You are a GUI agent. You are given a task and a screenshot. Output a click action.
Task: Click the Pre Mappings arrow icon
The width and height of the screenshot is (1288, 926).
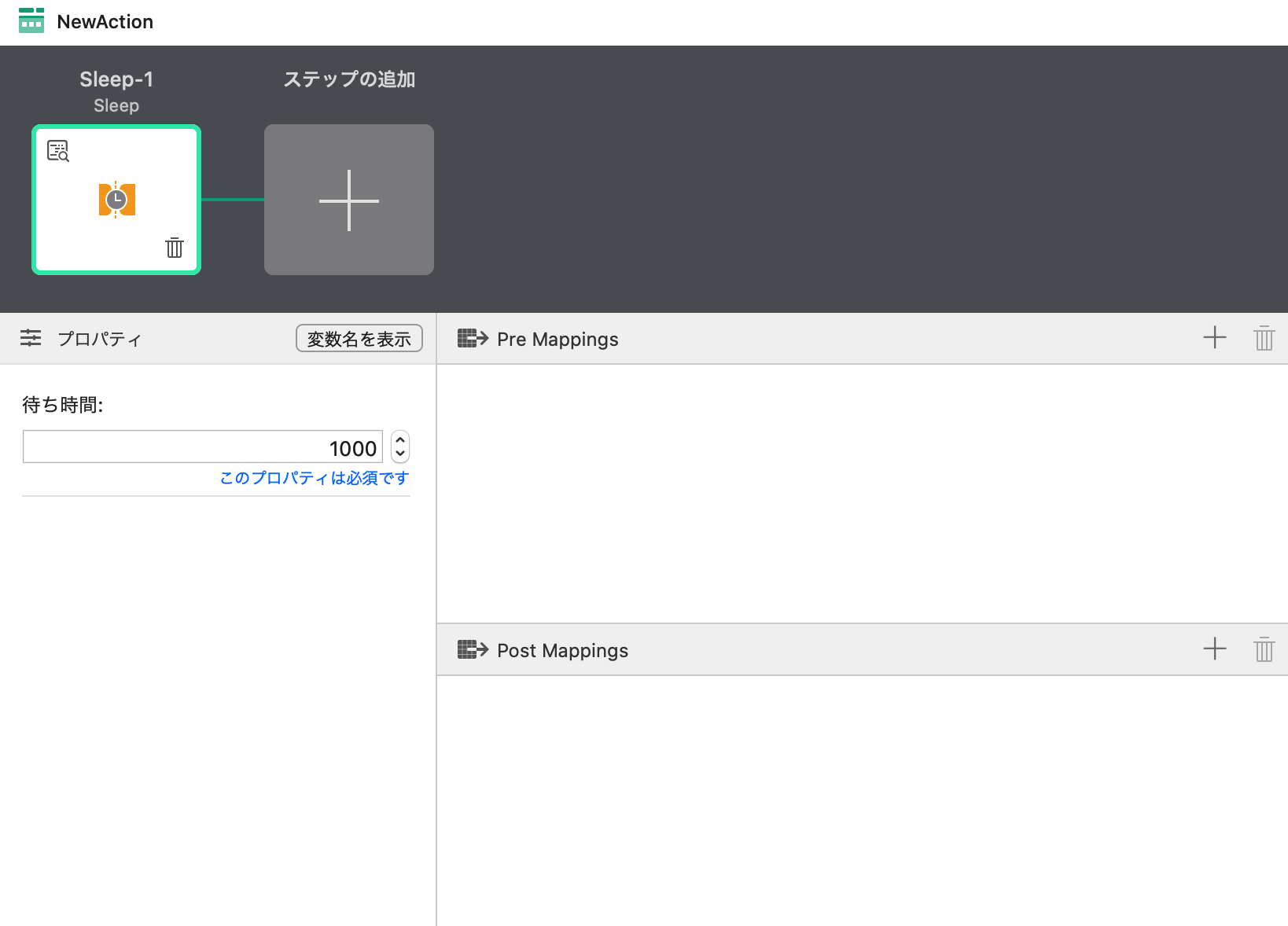click(x=473, y=339)
